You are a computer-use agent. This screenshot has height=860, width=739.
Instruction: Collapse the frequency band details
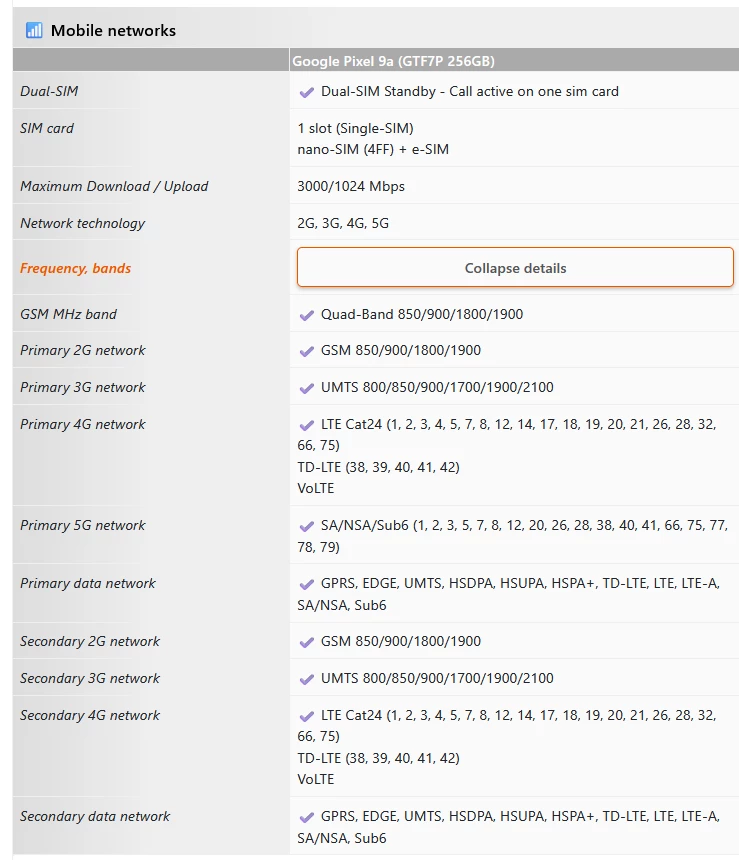coord(515,268)
